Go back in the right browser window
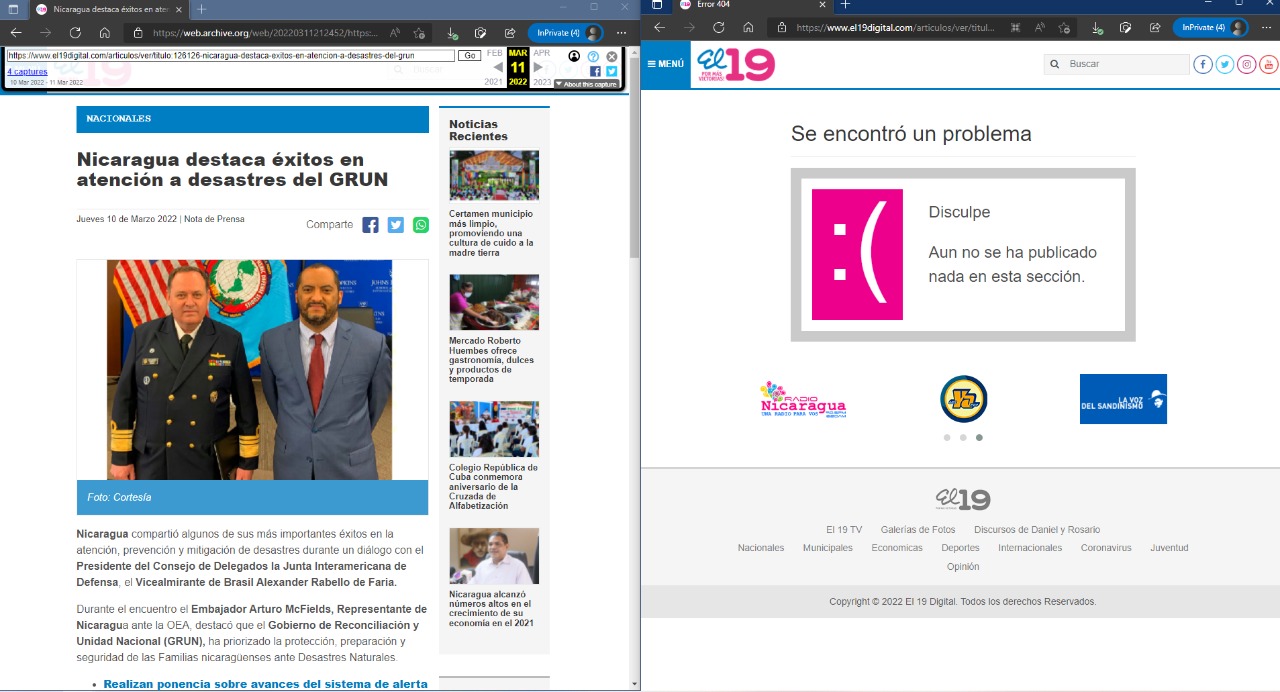The height and width of the screenshot is (692, 1280). (x=659, y=27)
